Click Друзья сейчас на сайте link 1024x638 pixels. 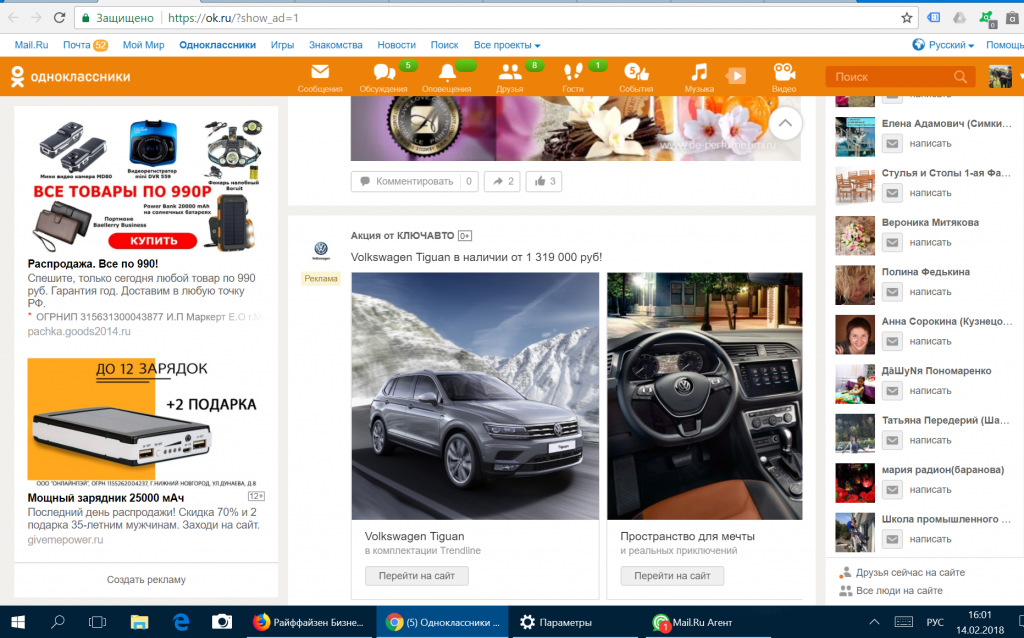click(910, 573)
